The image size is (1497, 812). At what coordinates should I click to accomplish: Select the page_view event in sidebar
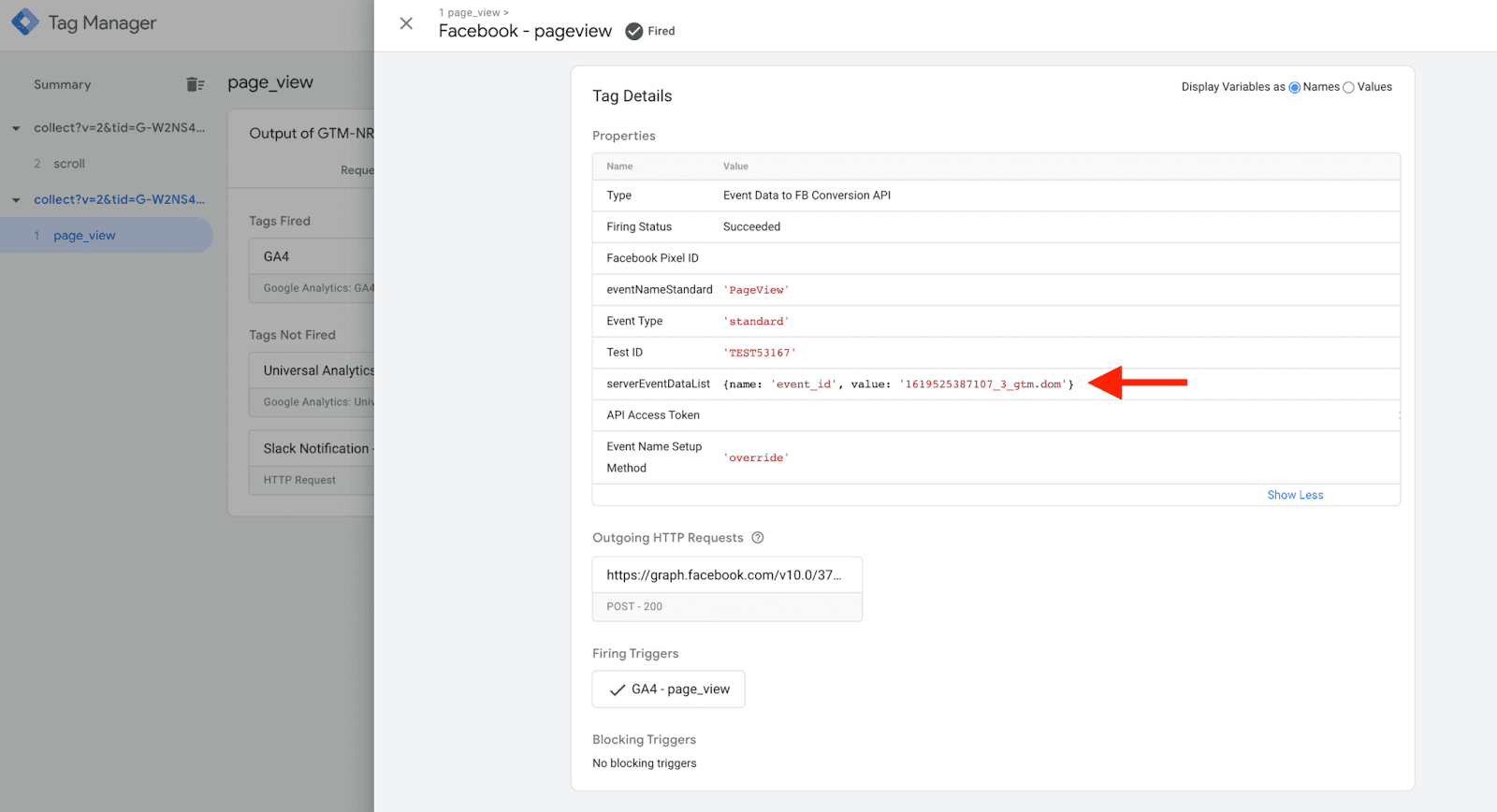click(x=107, y=236)
